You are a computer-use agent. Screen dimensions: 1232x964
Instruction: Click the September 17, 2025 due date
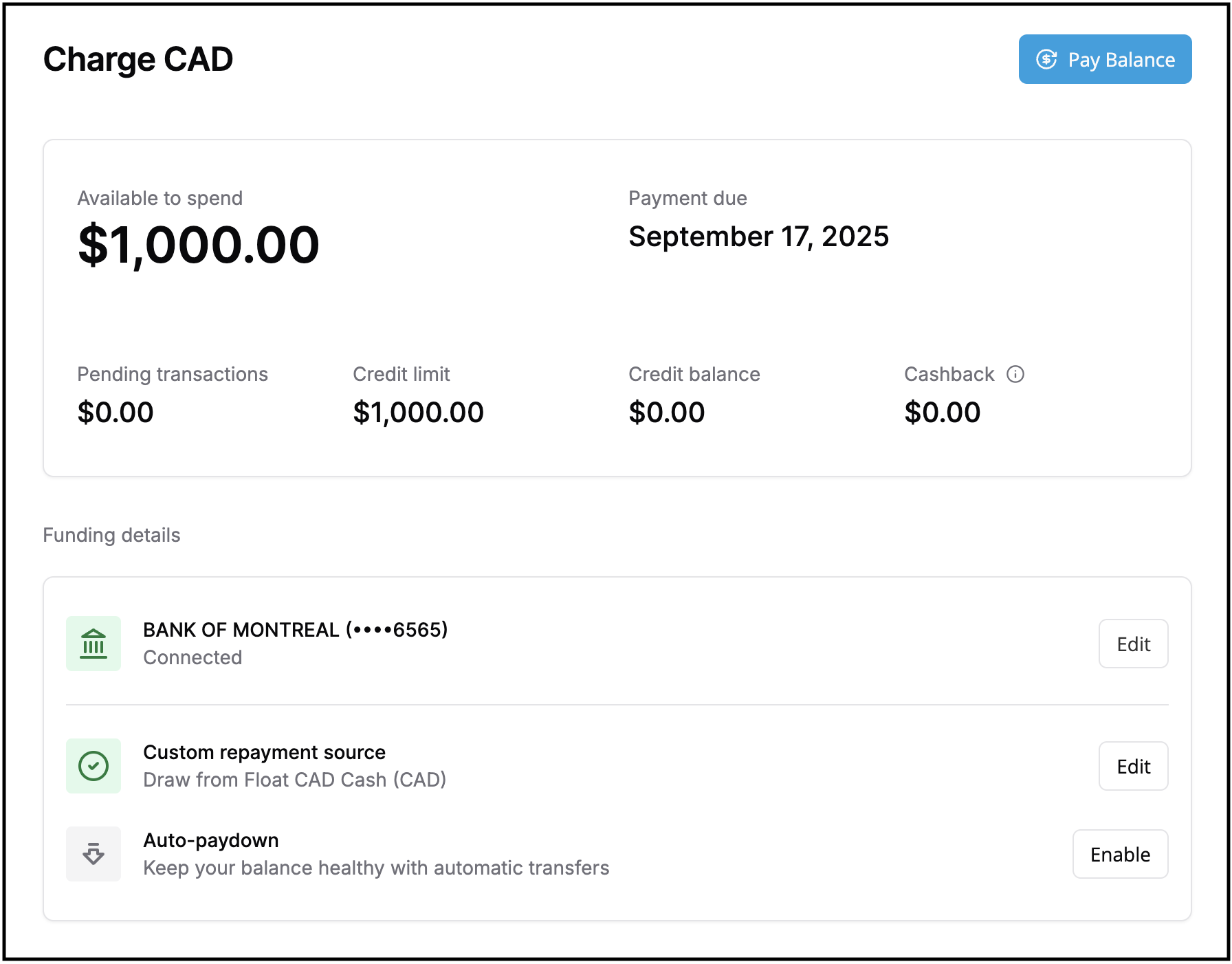pos(758,237)
